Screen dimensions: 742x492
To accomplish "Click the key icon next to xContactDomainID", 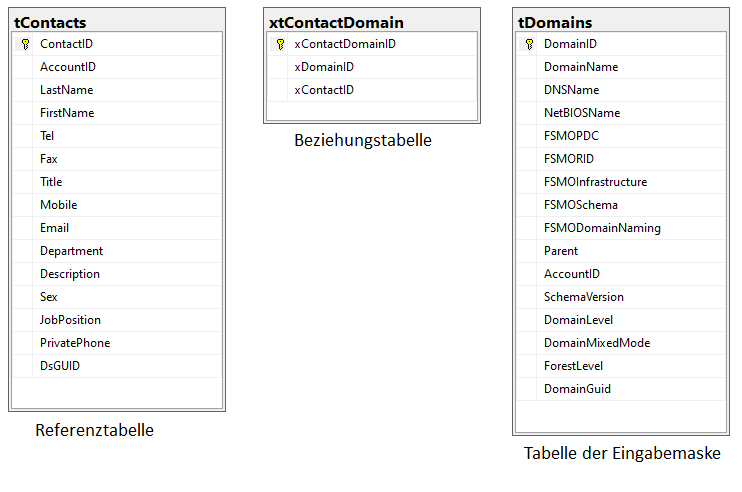I will click(280, 44).
